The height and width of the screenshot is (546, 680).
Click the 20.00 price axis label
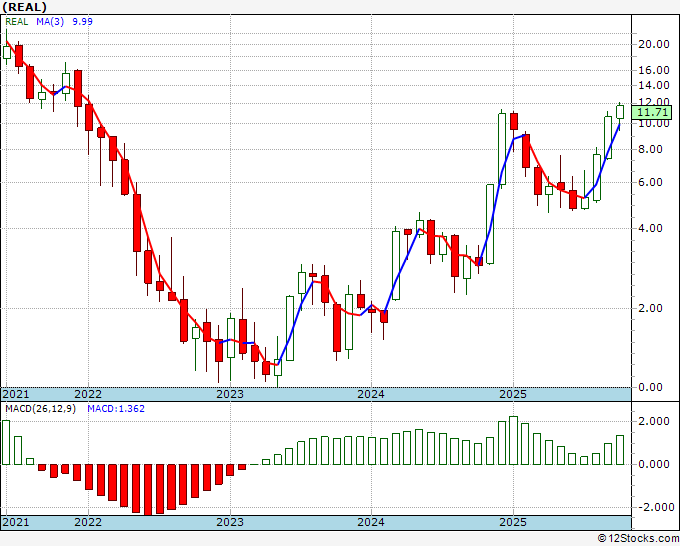tap(654, 44)
